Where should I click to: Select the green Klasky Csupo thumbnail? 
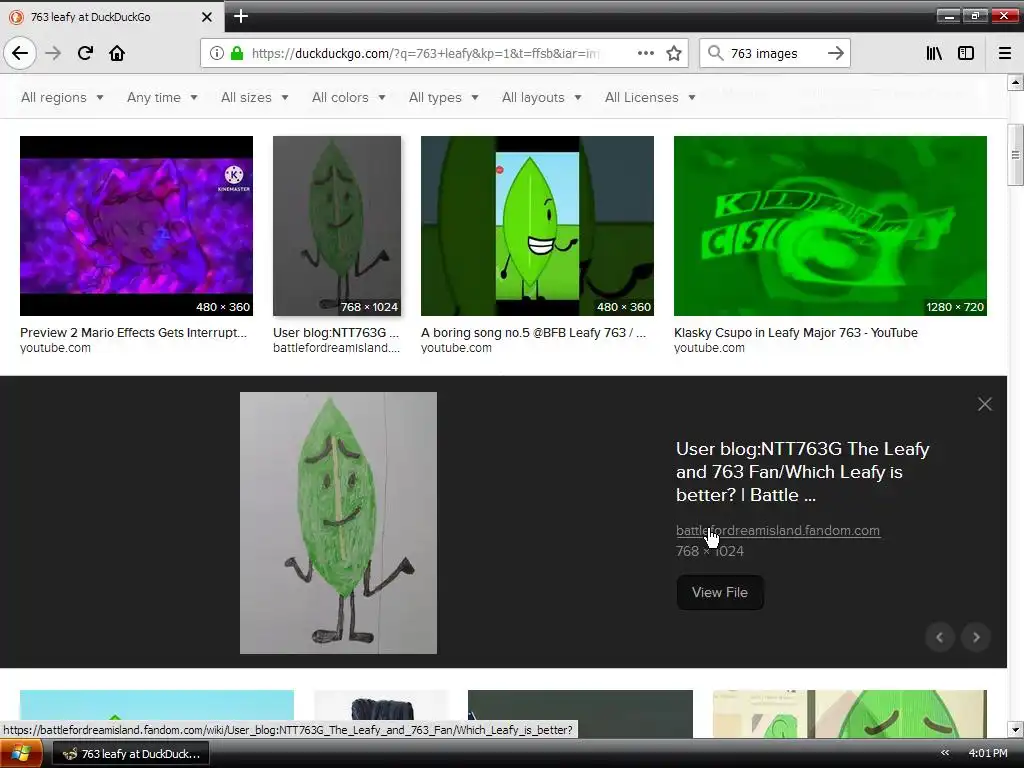click(x=830, y=226)
